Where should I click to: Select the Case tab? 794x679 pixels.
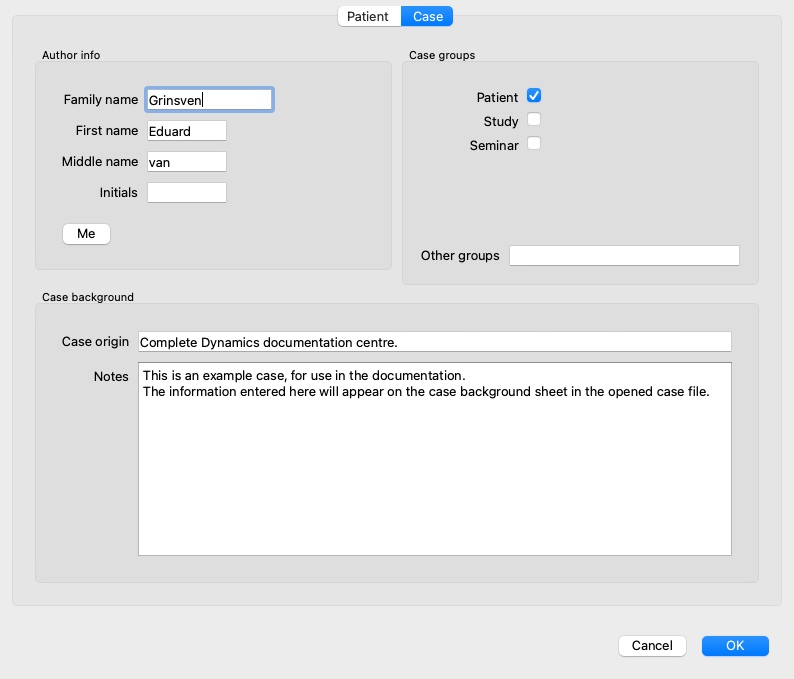click(x=427, y=16)
